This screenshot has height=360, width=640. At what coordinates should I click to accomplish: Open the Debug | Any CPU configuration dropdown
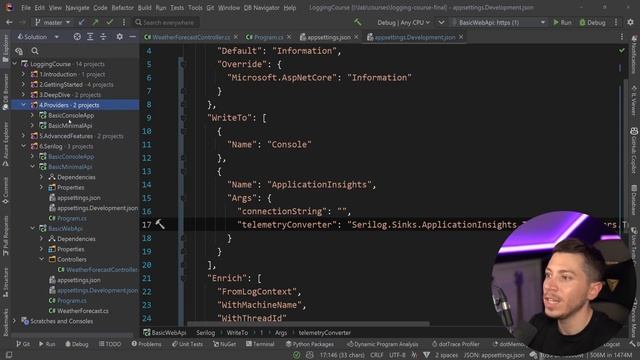pos(403,22)
